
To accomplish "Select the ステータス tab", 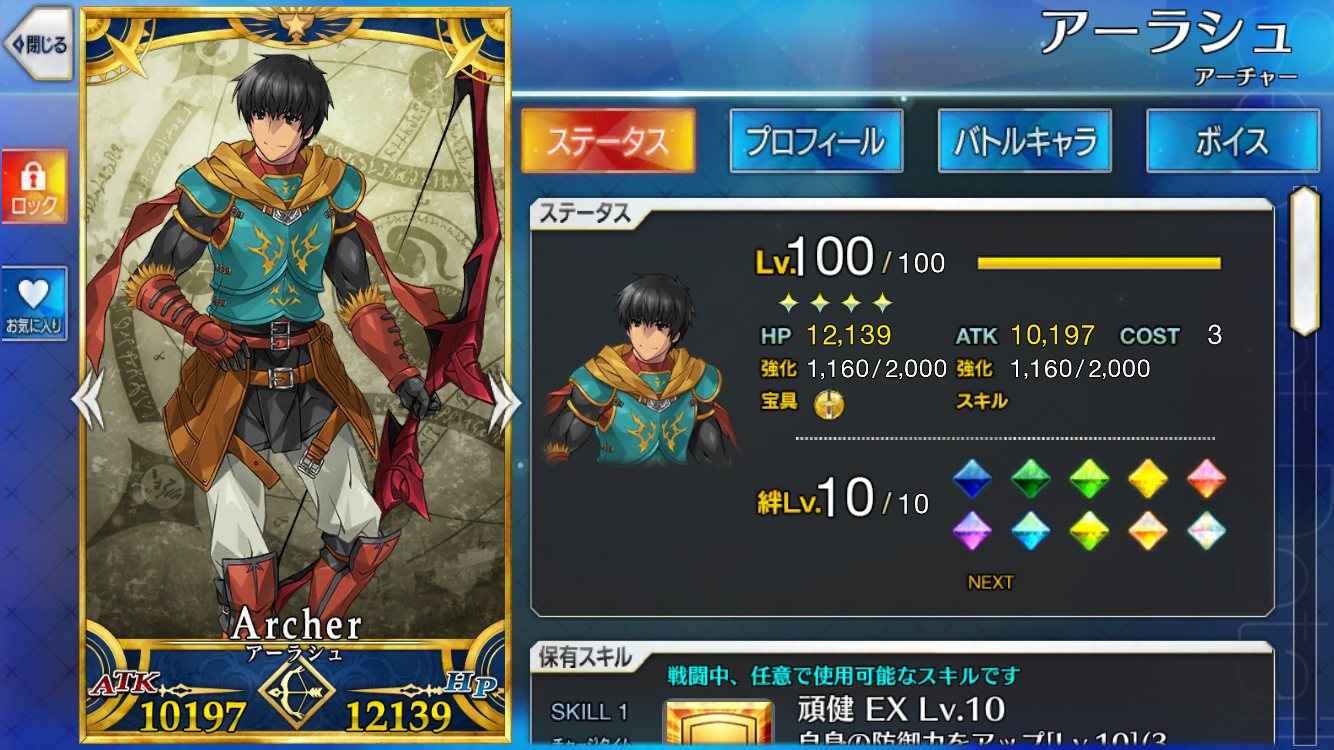I will tap(608, 140).
